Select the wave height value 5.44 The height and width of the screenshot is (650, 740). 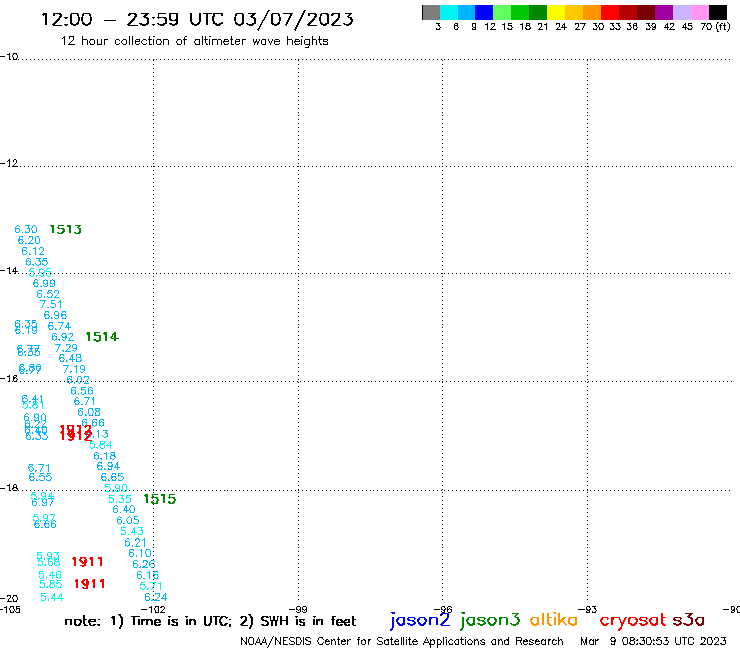52,597
